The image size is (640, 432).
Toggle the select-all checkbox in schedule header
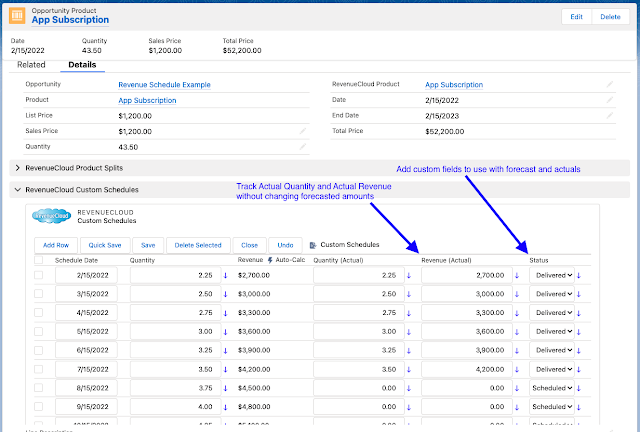(38, 260)
